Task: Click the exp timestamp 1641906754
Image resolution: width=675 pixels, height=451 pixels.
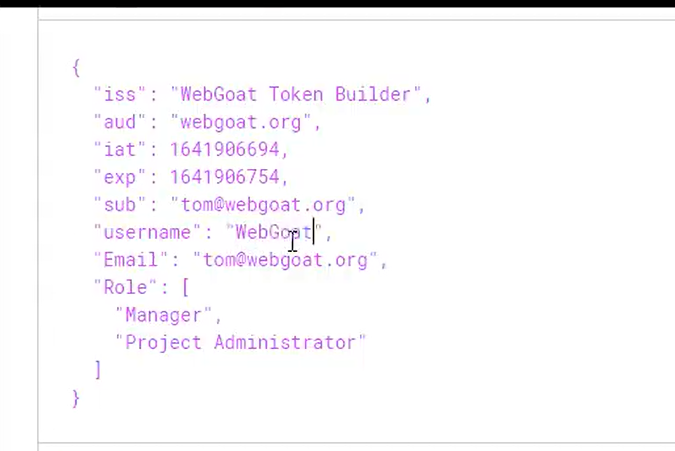Action: click(x=224, y=177)
